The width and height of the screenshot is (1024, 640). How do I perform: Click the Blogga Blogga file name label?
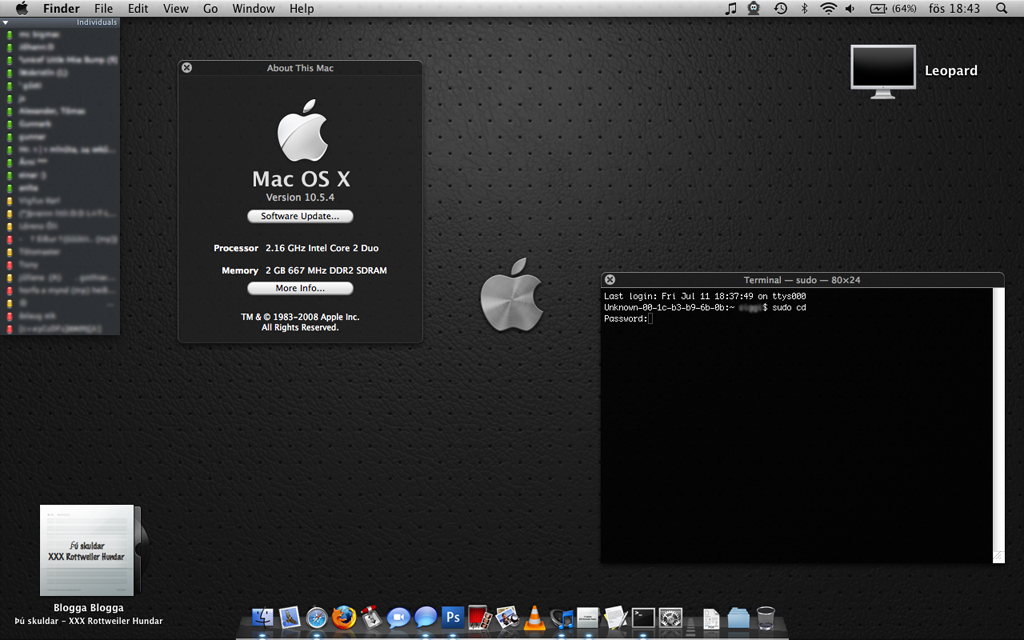click(88, 608)
